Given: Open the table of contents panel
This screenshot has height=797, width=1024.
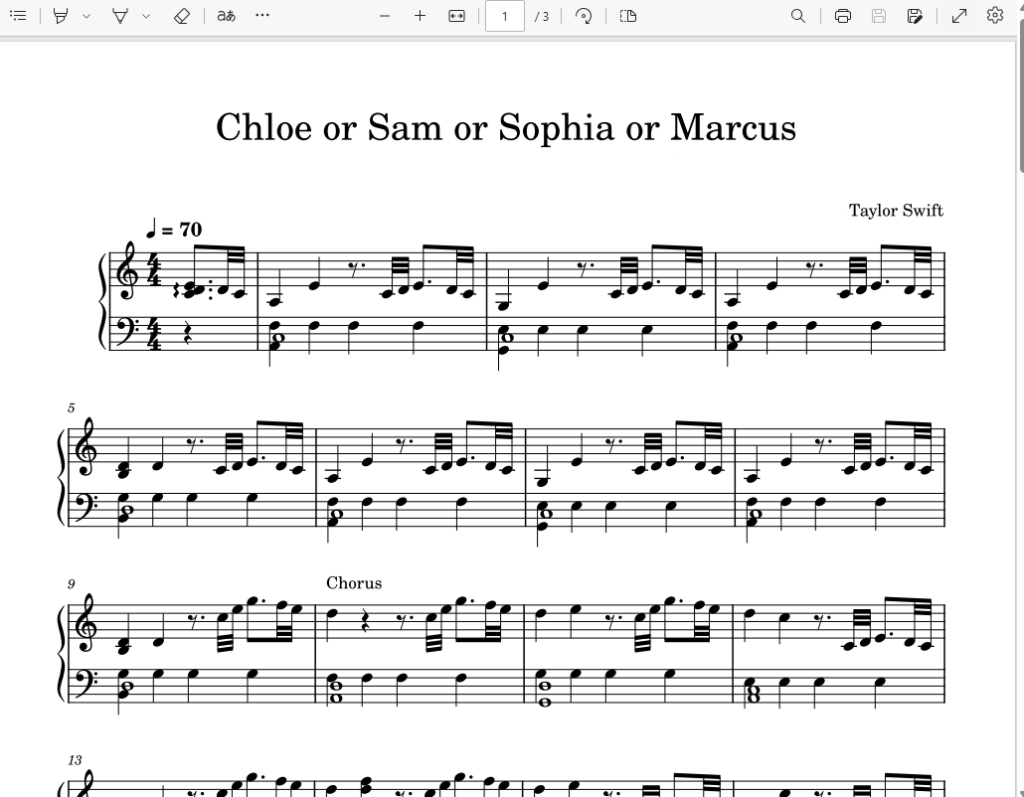Looking at the screenshot, I should pyautogui.click(x=18, y=16).
